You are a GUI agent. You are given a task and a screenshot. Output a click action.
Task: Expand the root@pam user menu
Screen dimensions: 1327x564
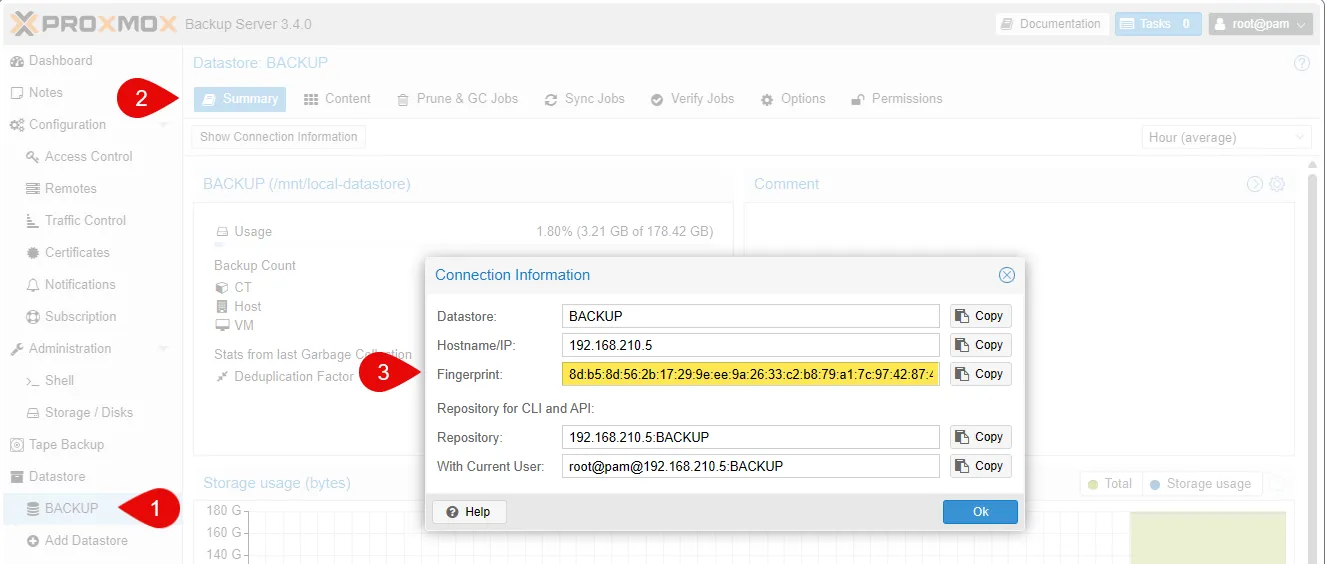click(x=1259, y=24)
